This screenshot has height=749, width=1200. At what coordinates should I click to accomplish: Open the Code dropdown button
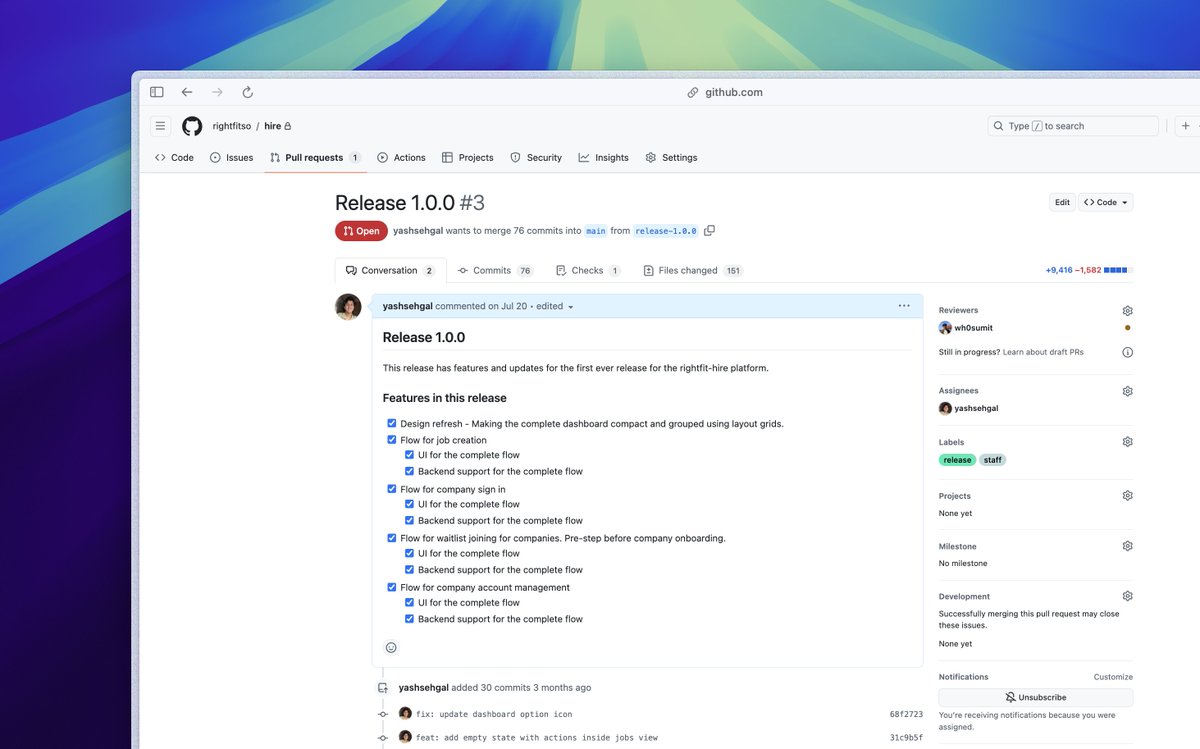(1106, 202)
